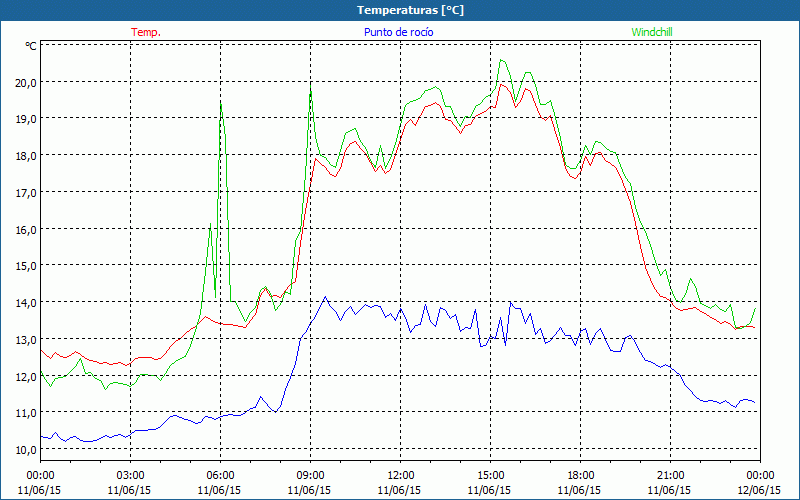This screenshot has height=500, width=800.
Task: Click the 15:00 time axis label
Action: (x=490, y=476)
